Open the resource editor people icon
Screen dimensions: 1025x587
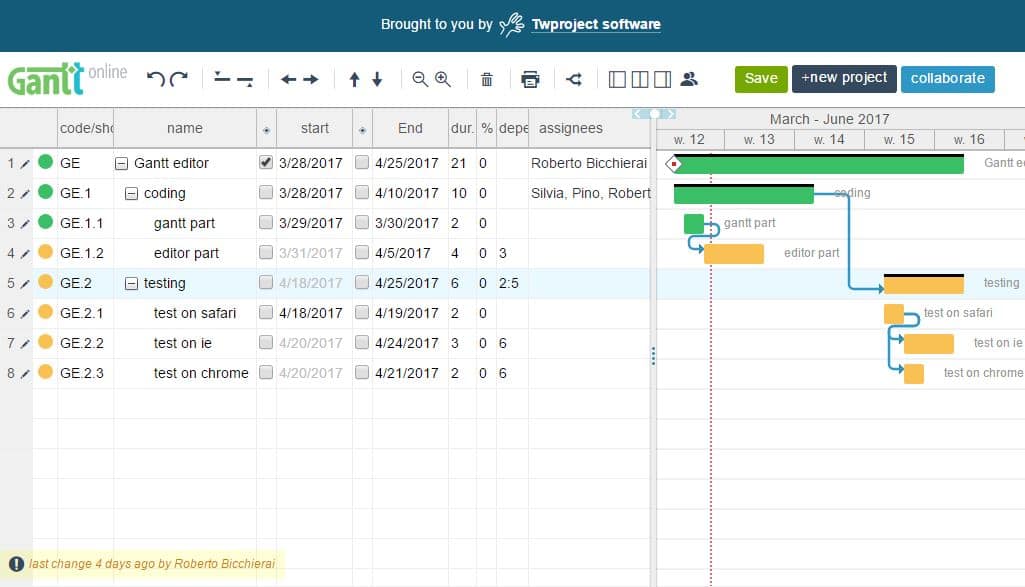pyautogui.click(x=689, y=79)
